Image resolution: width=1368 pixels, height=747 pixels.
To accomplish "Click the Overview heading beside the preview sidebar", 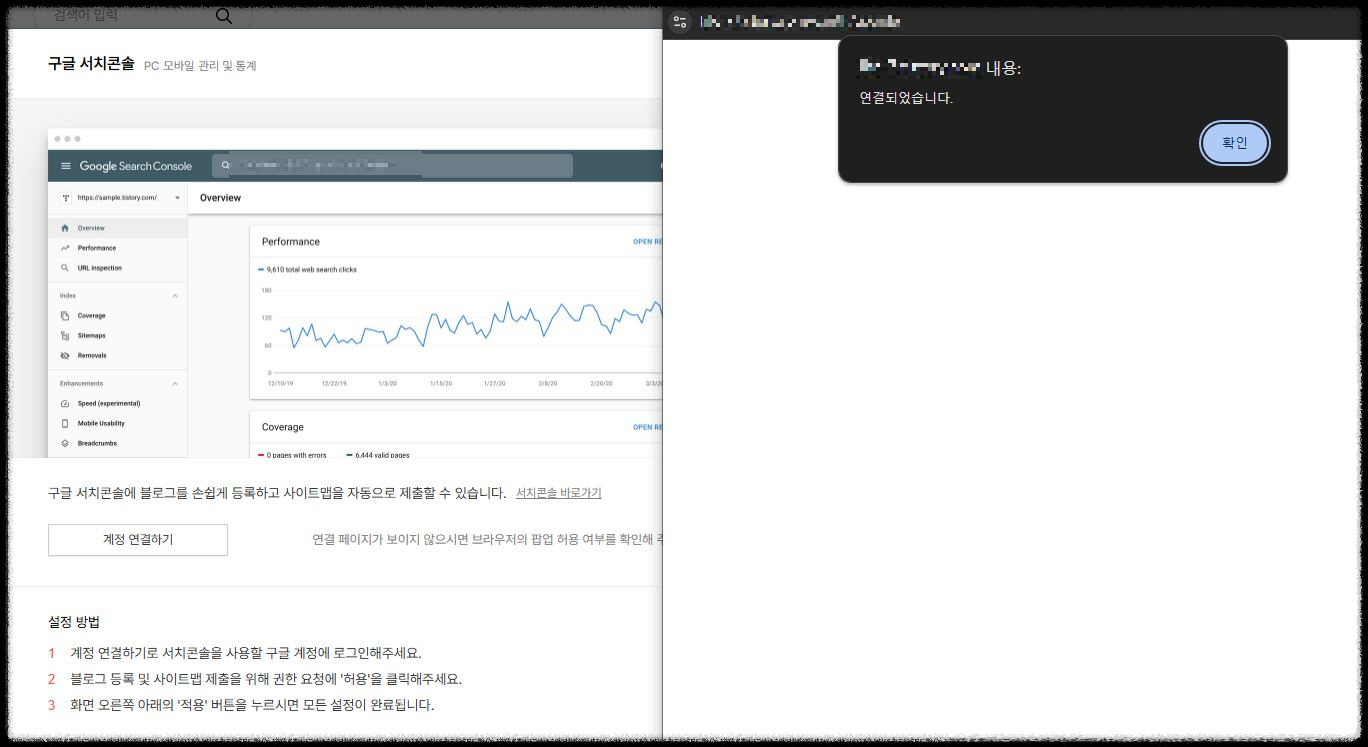I will tap(220, 198).
